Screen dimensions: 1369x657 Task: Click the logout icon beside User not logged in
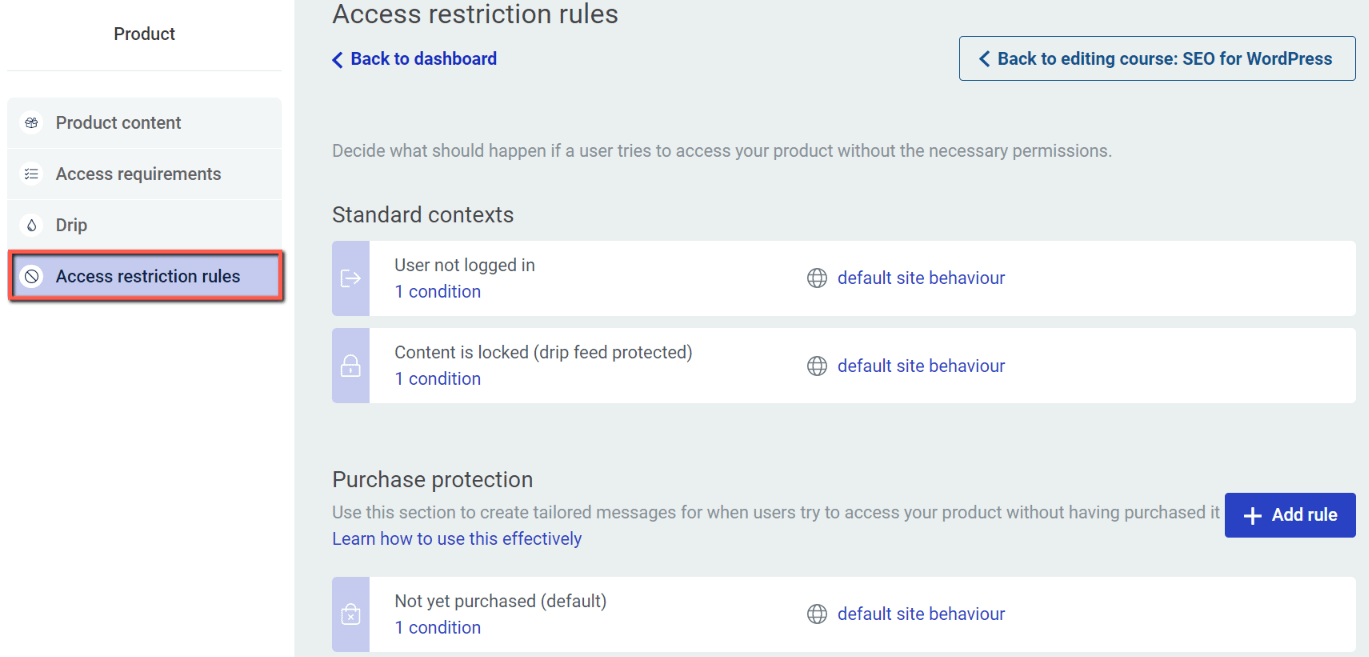[351, 279]
